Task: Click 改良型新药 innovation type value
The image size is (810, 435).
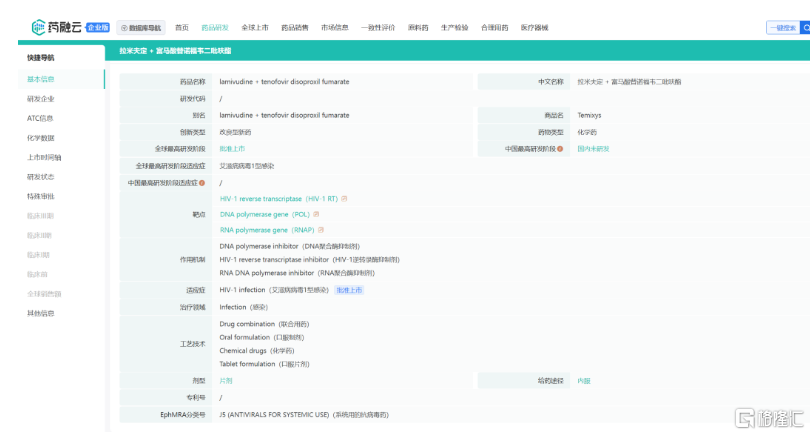Action: click(235, 132)
